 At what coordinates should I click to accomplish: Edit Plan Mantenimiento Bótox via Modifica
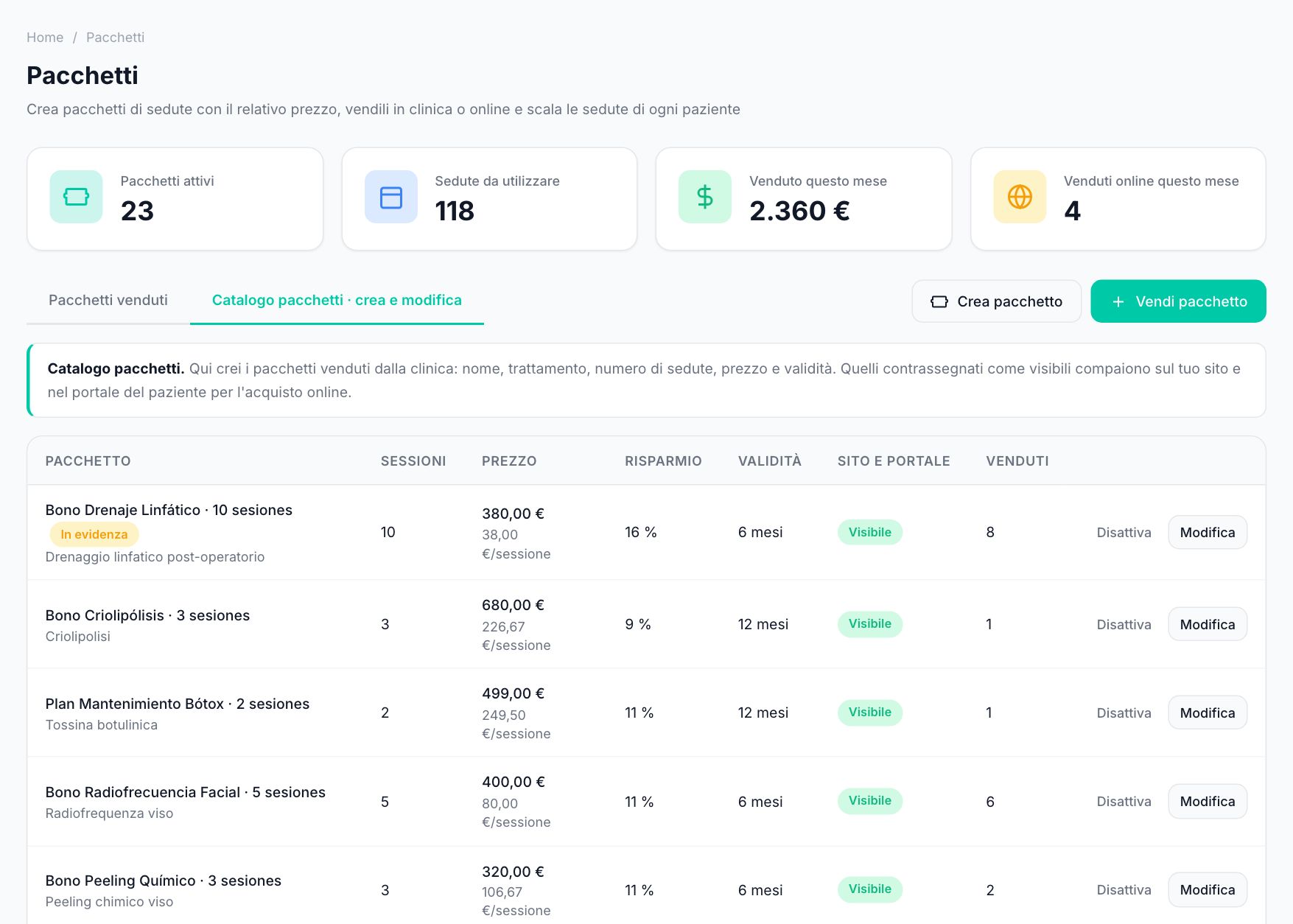click(x=1208, y=713)
